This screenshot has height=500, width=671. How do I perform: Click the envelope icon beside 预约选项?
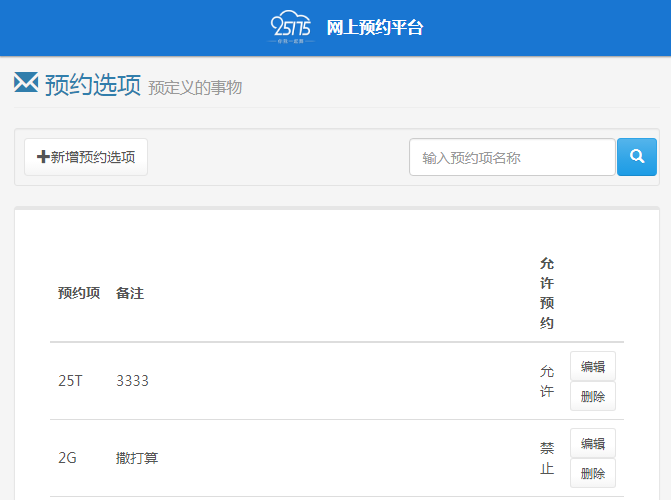point(26,83)
